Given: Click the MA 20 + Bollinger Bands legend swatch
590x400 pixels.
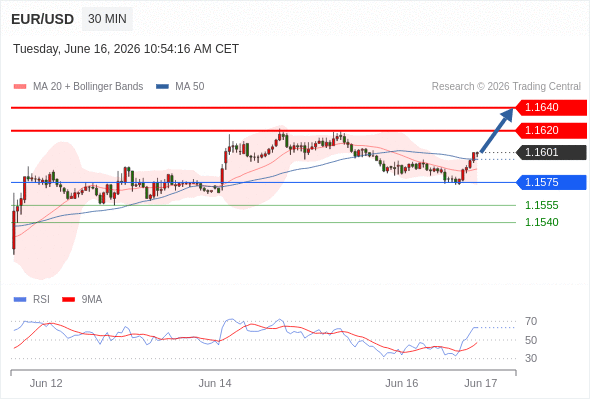Looking at the screenshot, I should [20, 87].
